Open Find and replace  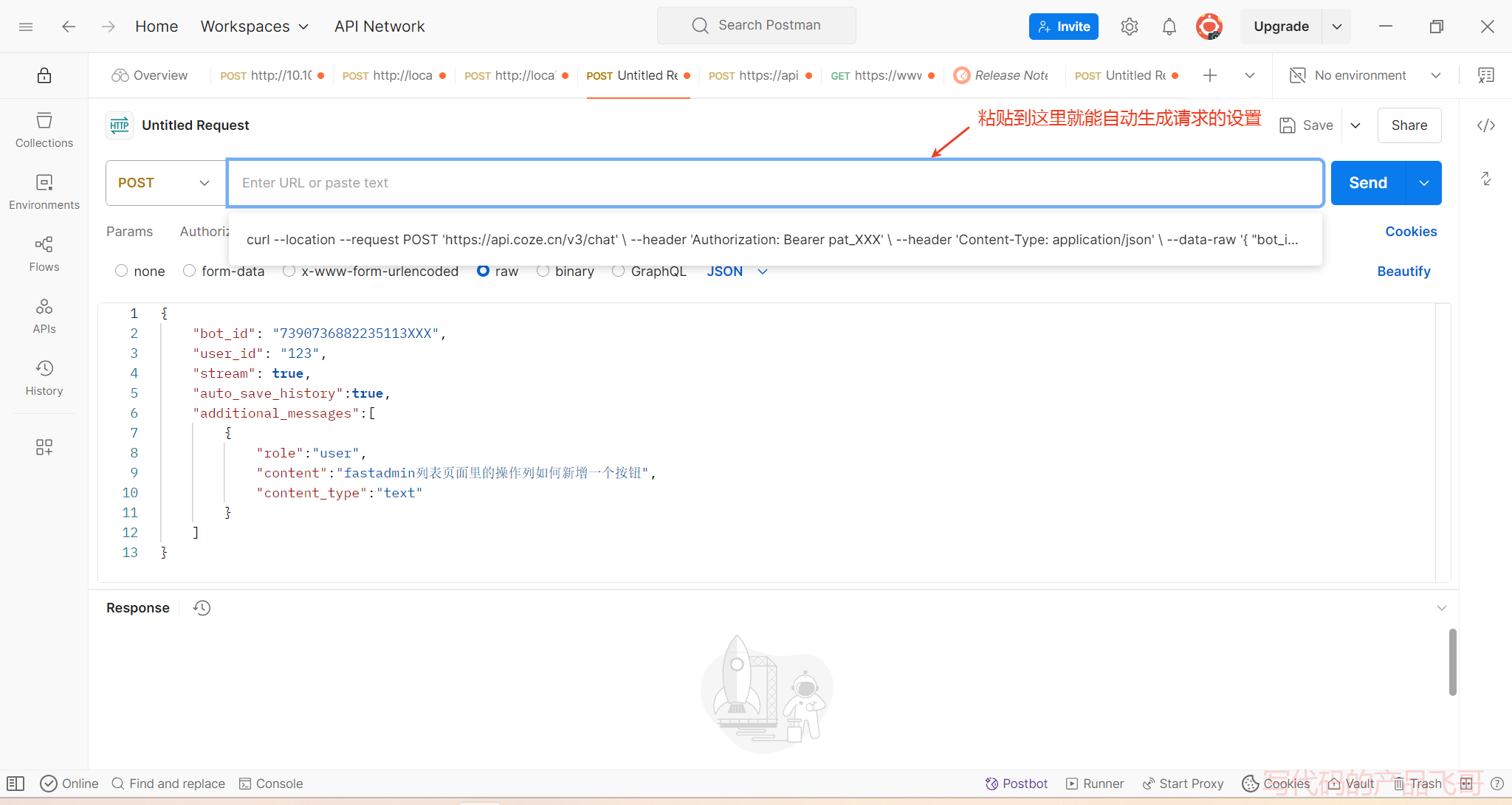(168, 784)
